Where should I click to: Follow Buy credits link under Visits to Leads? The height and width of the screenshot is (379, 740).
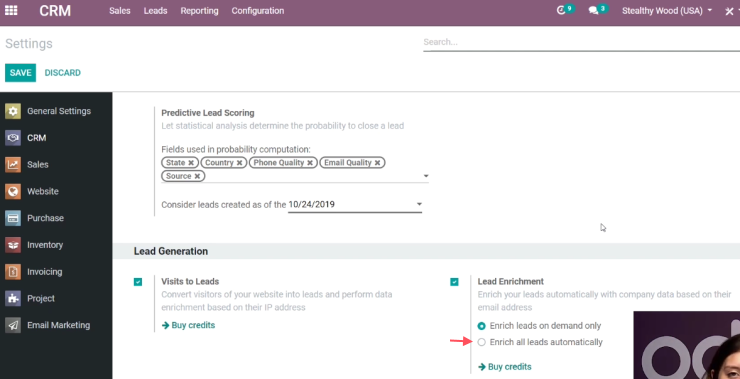[x=188, y=325]
